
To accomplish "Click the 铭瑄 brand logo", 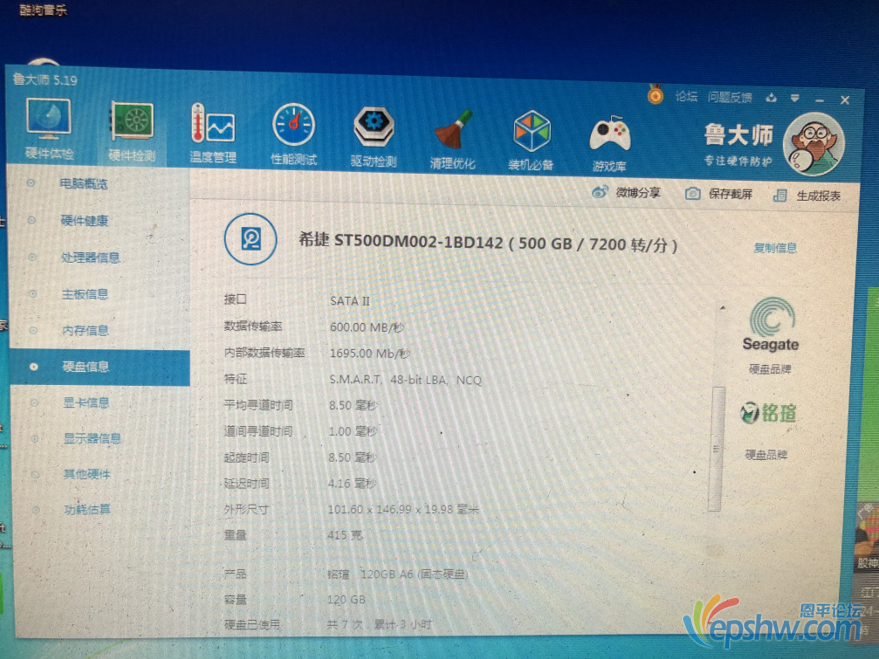I will click(767, 413).
